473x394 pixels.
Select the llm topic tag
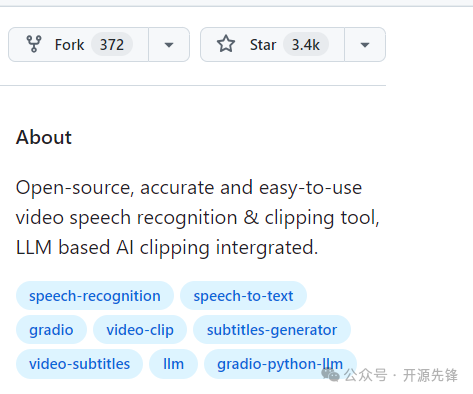[x=173, y=364]
